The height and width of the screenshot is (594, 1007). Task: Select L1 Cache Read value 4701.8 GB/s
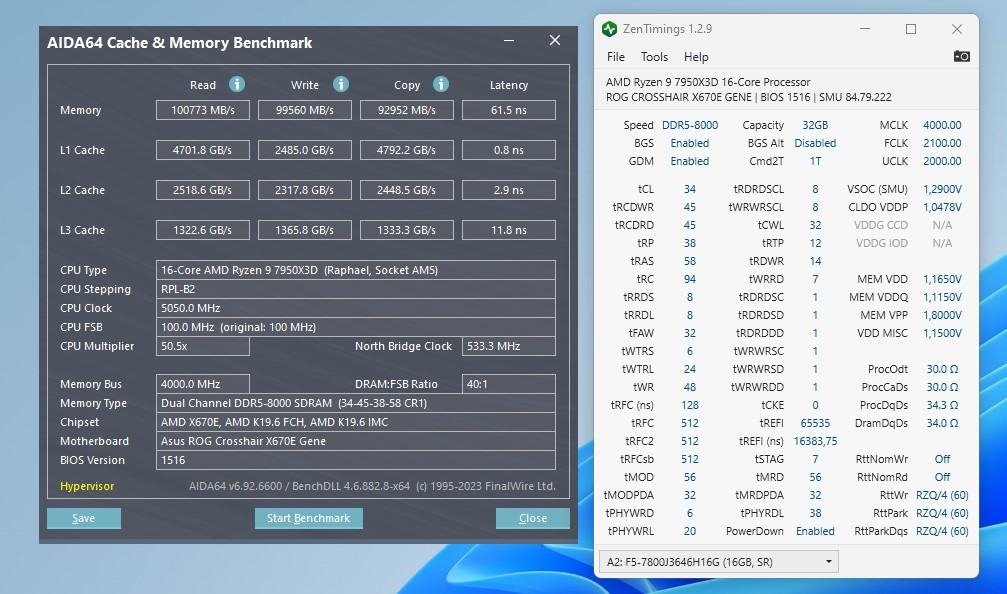[x=203, y=150]
